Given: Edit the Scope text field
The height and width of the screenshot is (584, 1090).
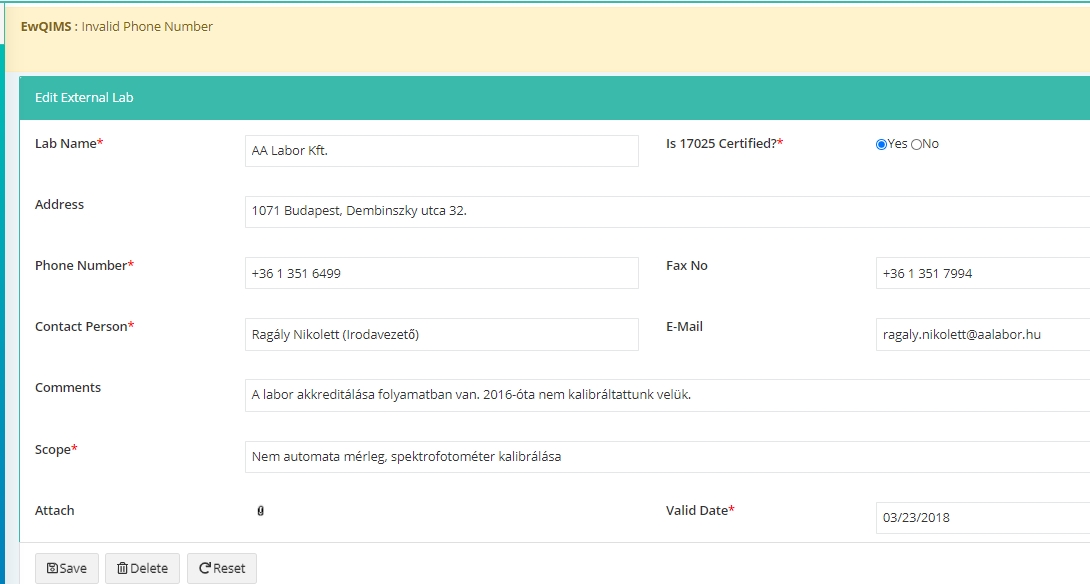Looking at the screenshot, I should 667,457.
